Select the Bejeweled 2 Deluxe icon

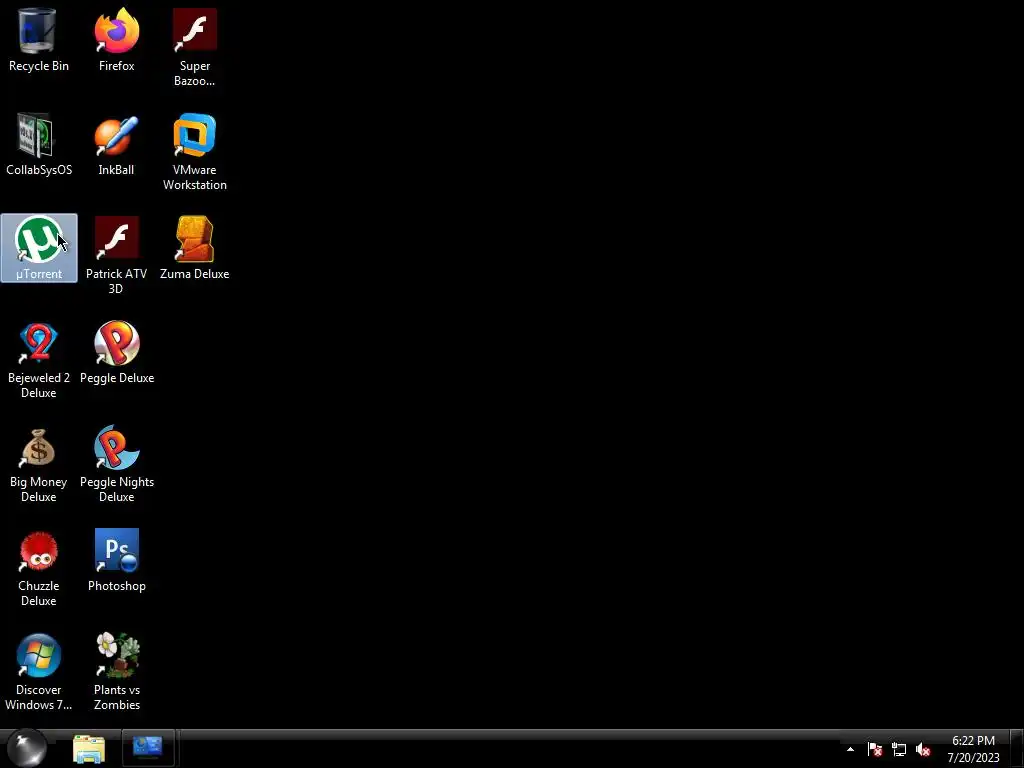39,359
